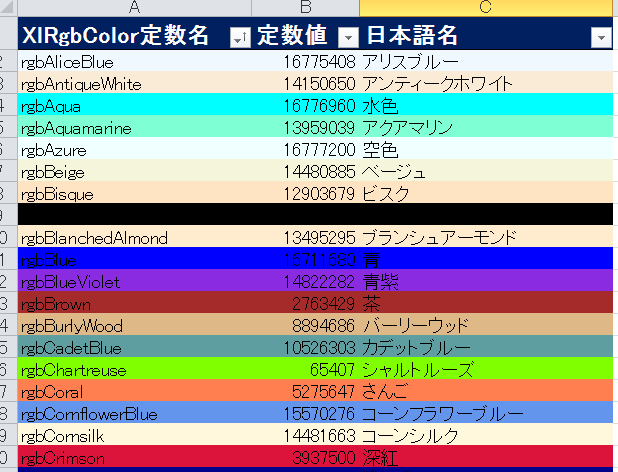Select cell rgbBrown
Screen dimensions: 618x472
coord(134,303)
